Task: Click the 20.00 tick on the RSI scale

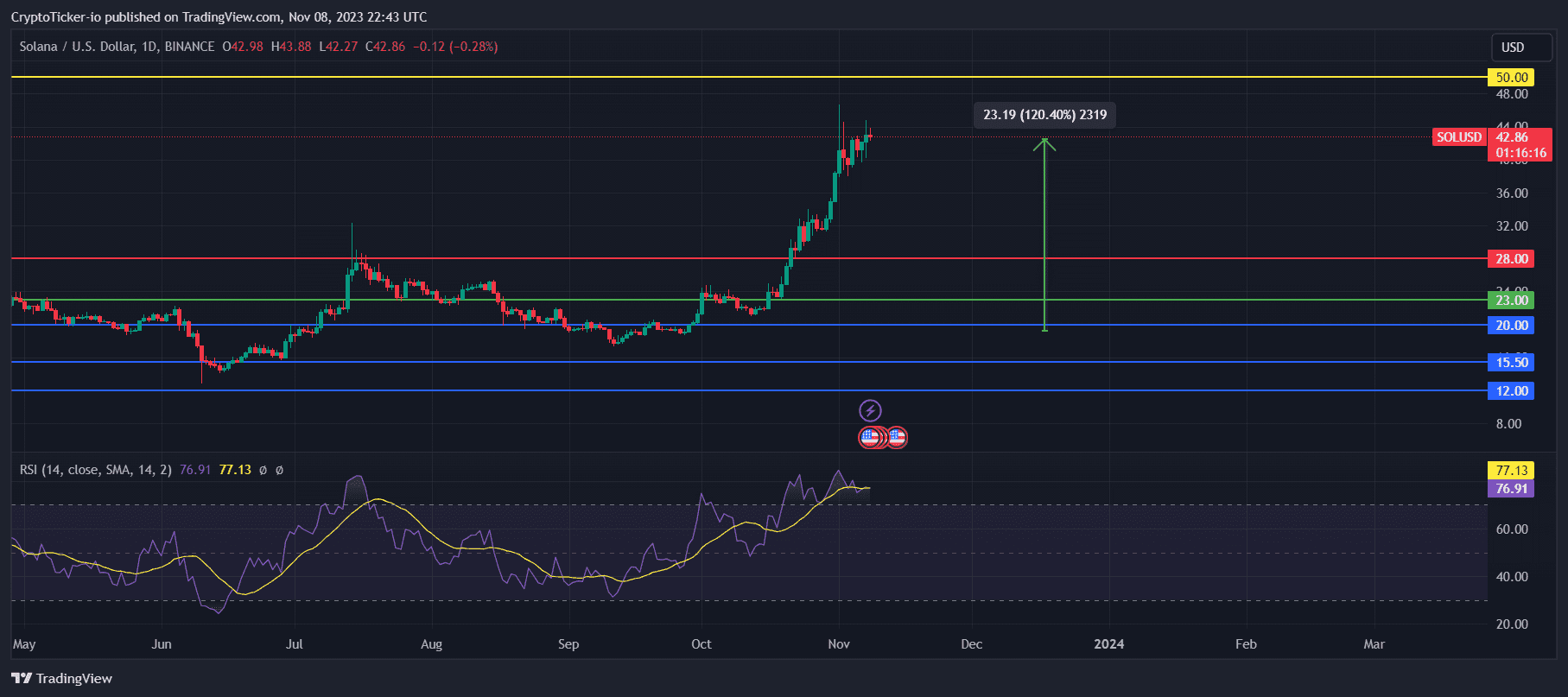Action: 1512,624
